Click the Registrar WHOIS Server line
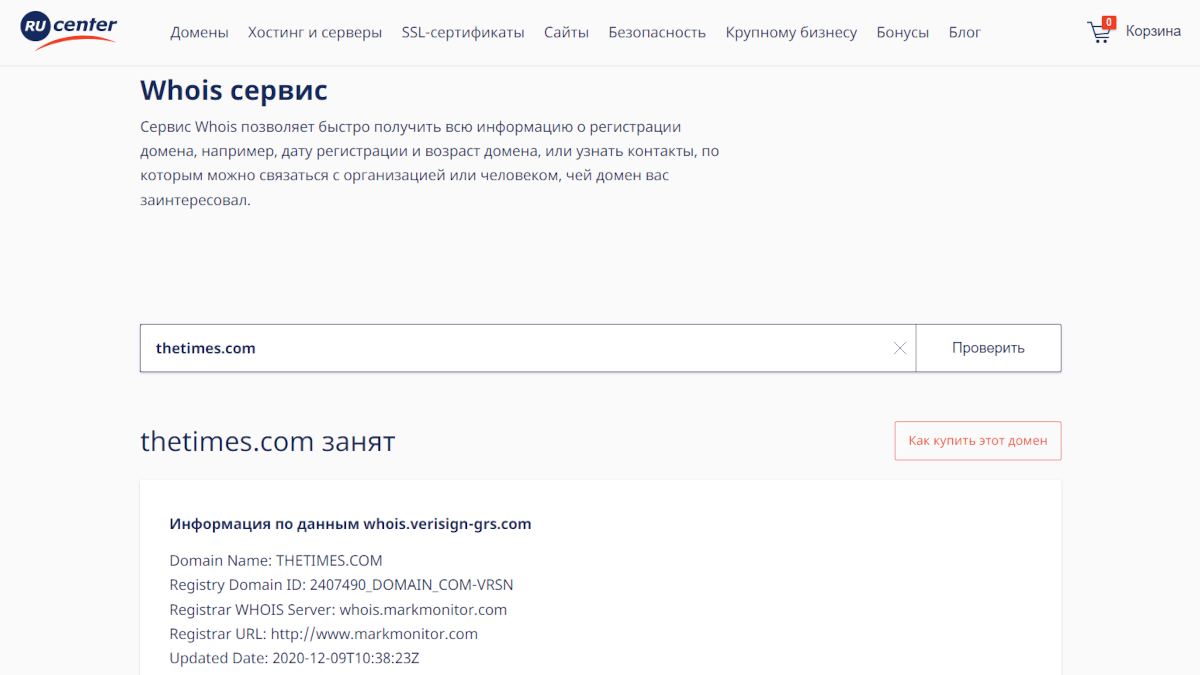The image size is (1200, 675). (x=338, y=610)
